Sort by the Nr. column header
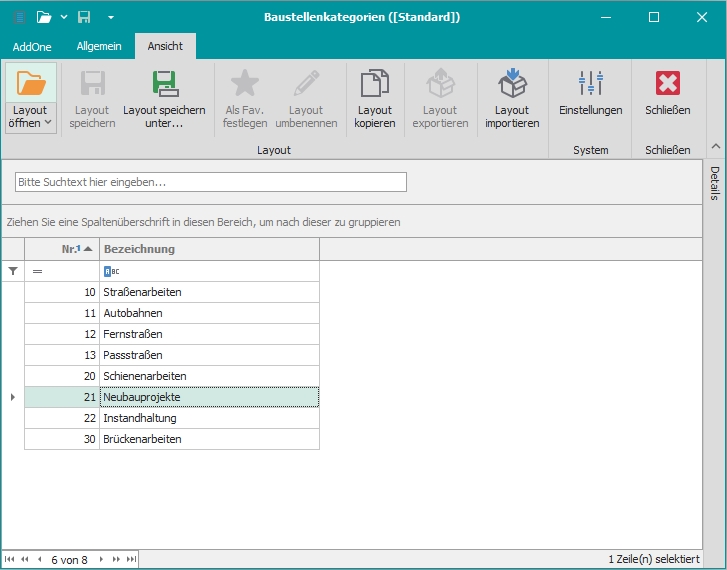The width and height of the screenshot is (727, 570). (62, 249)
